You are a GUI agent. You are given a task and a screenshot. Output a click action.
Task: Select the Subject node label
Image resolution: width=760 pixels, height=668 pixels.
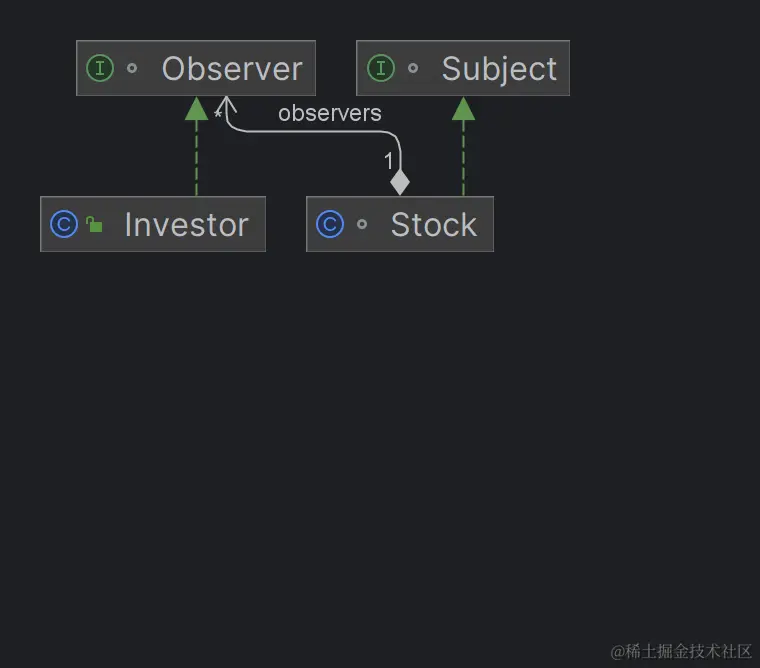(499, 69)
